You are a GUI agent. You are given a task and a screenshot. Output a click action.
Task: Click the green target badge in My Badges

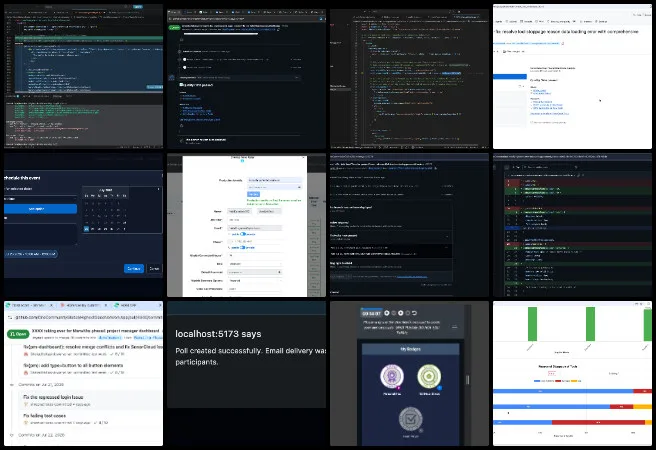point(429,376)
